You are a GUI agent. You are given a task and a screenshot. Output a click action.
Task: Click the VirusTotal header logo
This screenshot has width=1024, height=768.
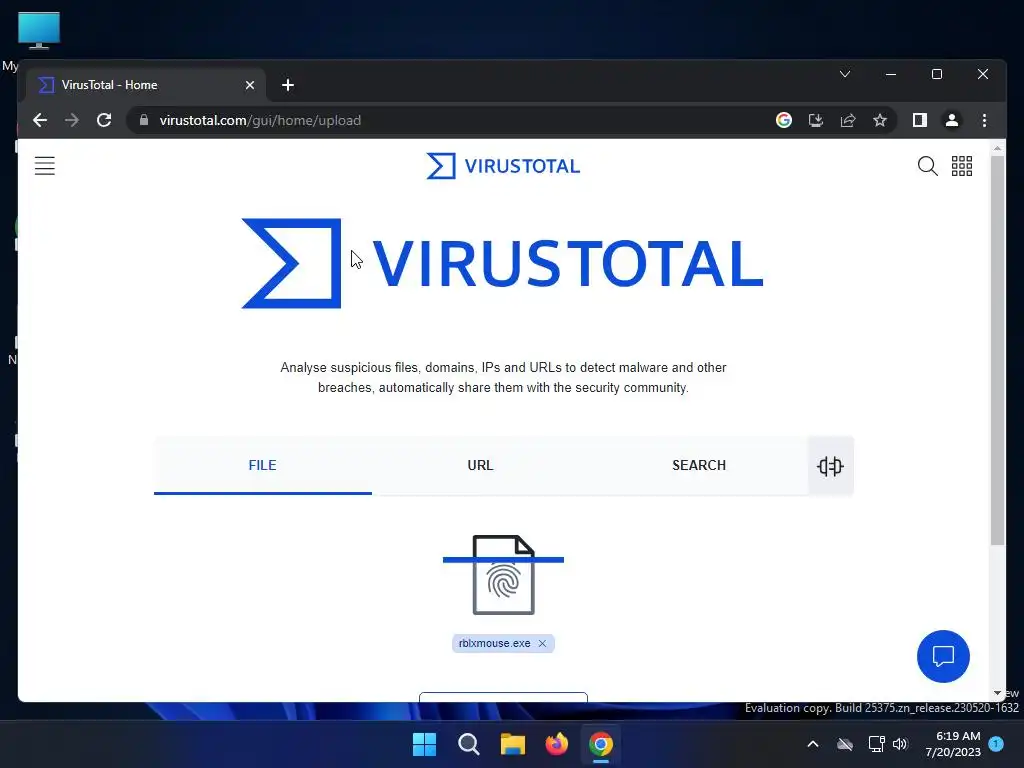[503, 166]
